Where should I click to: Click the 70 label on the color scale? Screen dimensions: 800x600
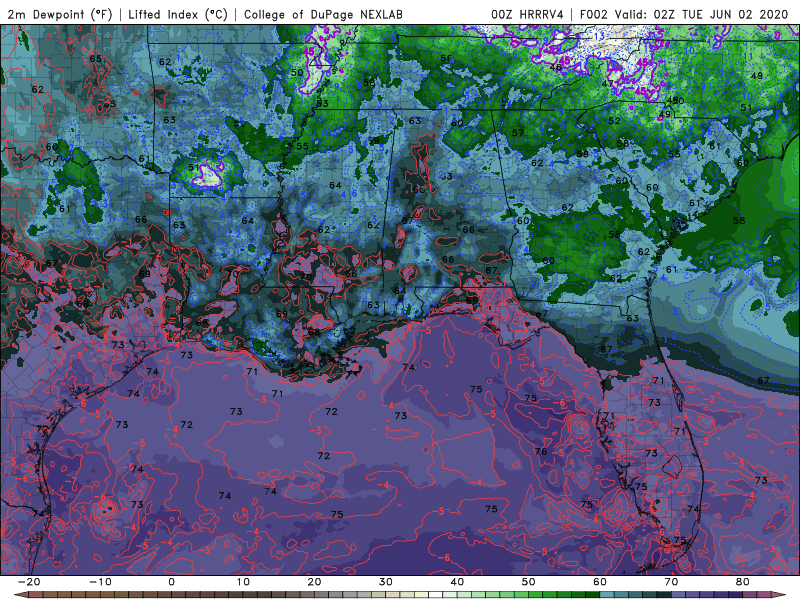671,582
